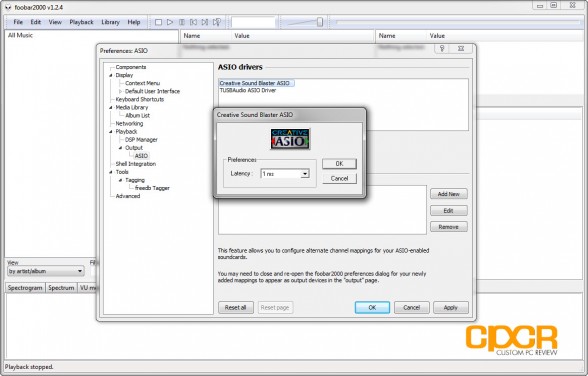Adjust the volume slider in the toolbar

coord(320,22)
